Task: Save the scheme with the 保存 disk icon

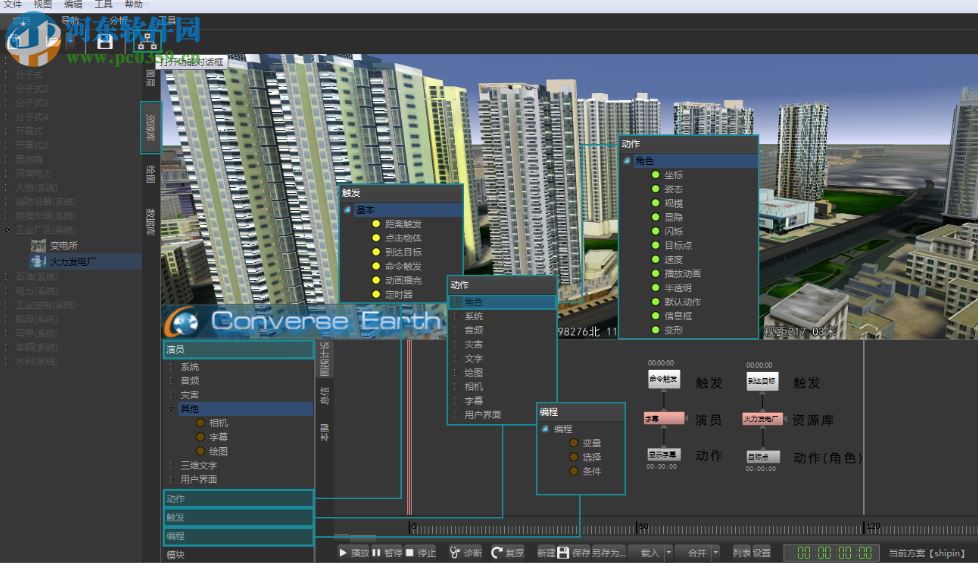Action: click(x=563, y=552)
